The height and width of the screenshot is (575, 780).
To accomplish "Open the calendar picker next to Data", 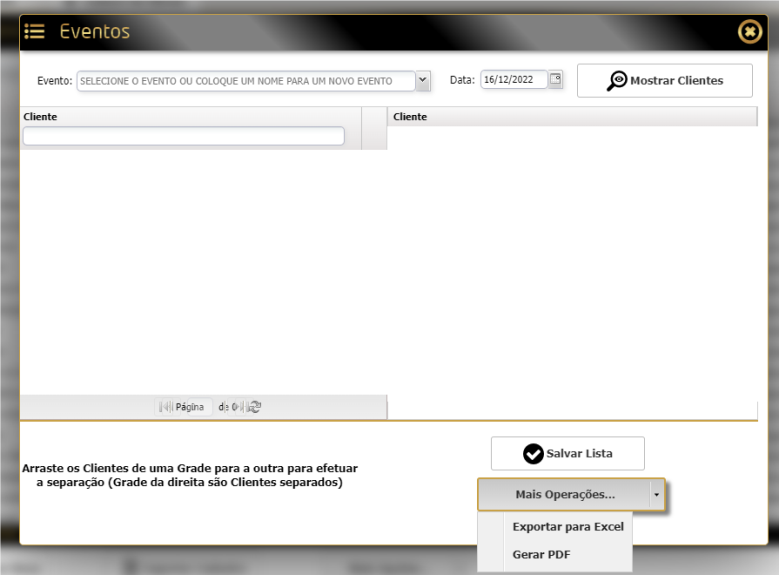I will click(x=555, y=80).
